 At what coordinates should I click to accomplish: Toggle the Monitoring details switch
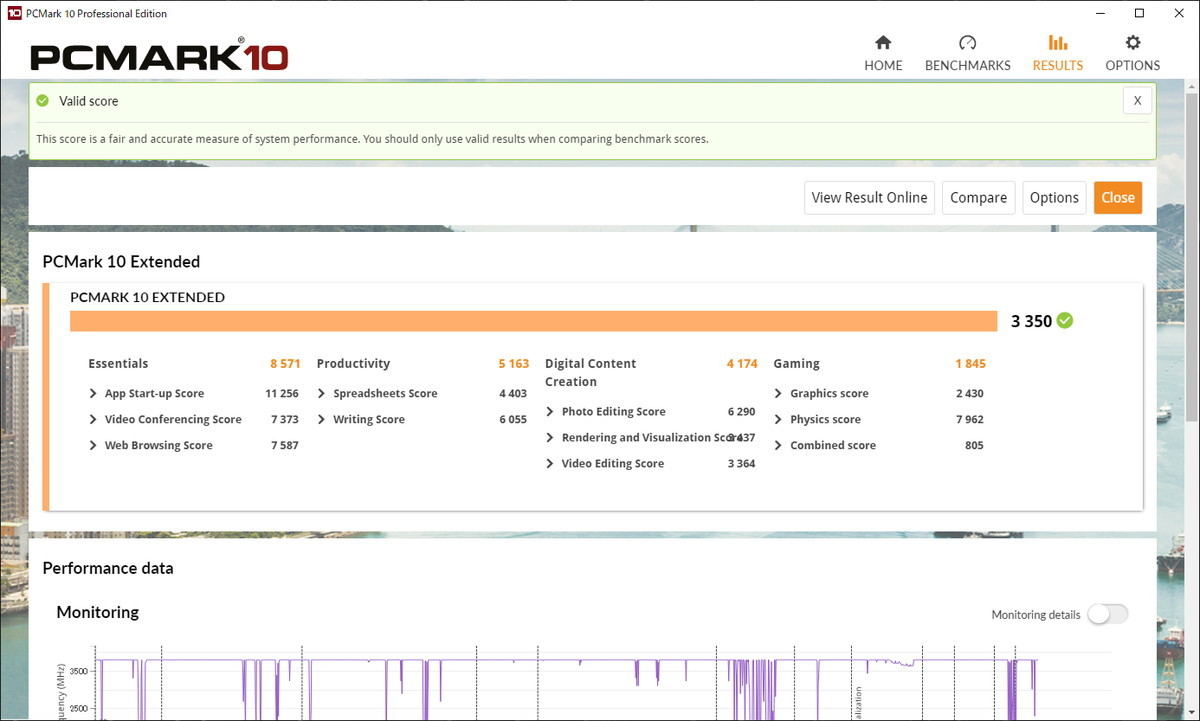click(x=1107, y=614)
